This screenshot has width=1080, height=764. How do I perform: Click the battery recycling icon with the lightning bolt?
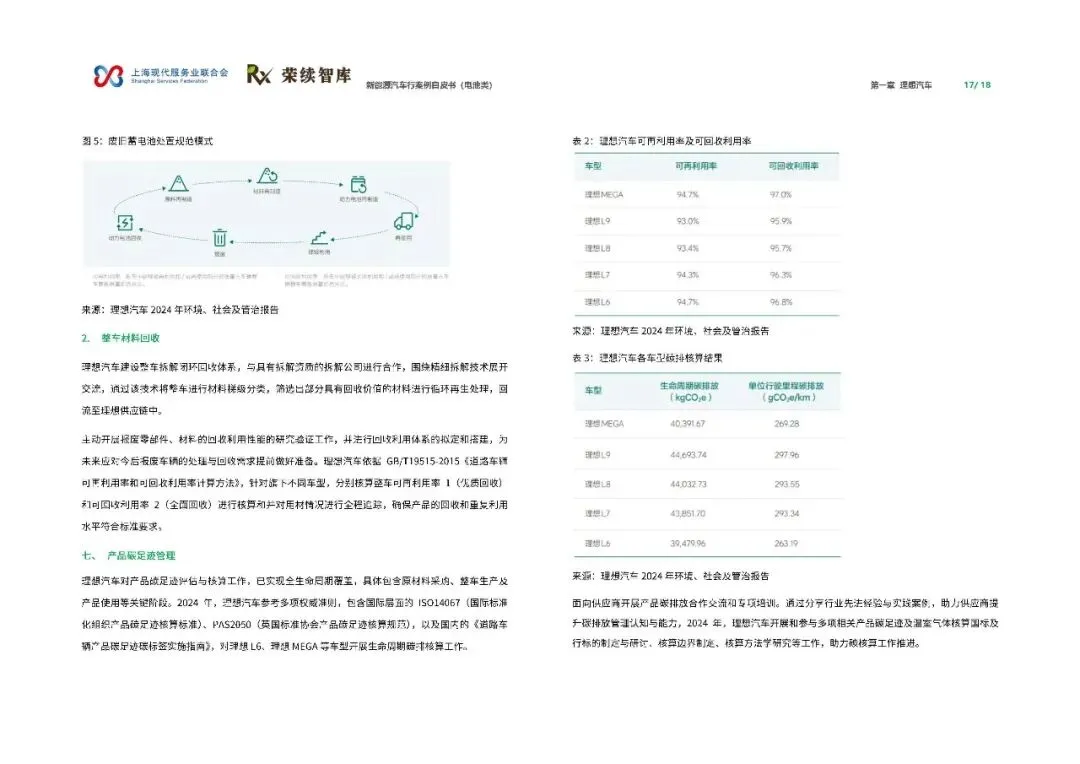click(125, 223)
